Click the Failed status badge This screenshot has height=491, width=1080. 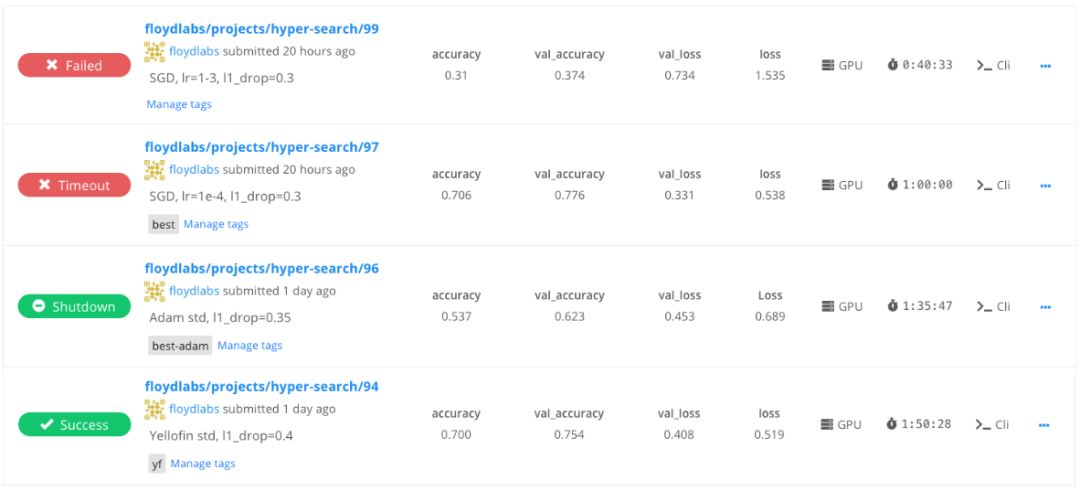click(x=74, y=66)
